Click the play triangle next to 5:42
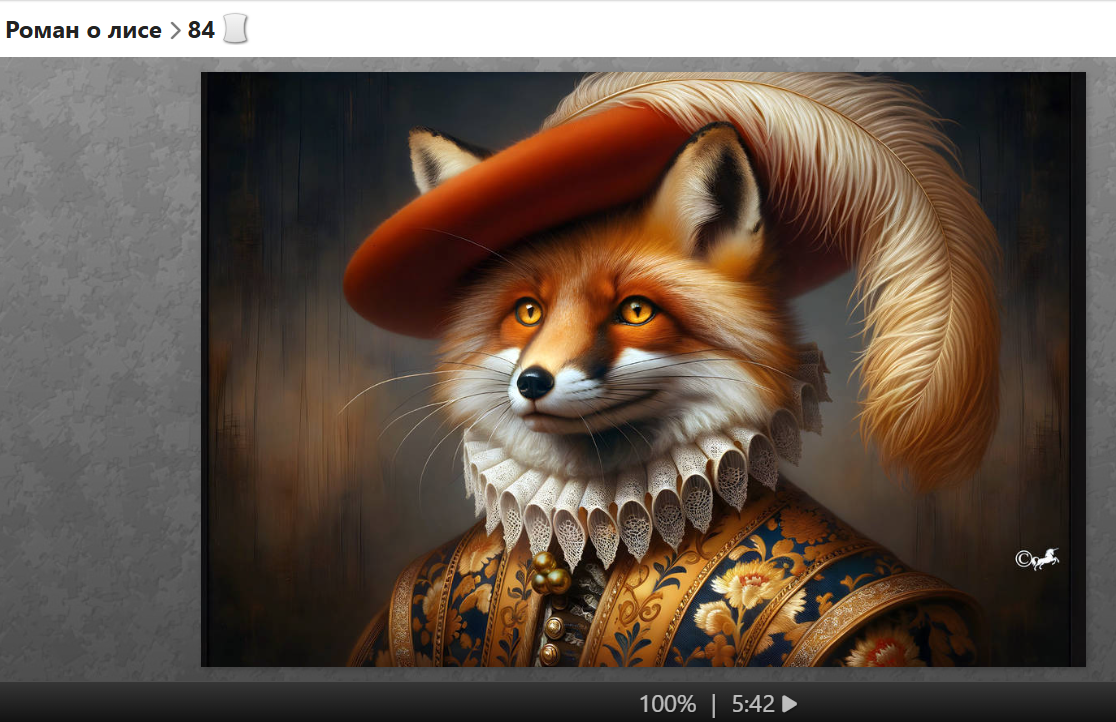Image resolution: width=1116 pixels, height=722 pixels. click(790, 704)
